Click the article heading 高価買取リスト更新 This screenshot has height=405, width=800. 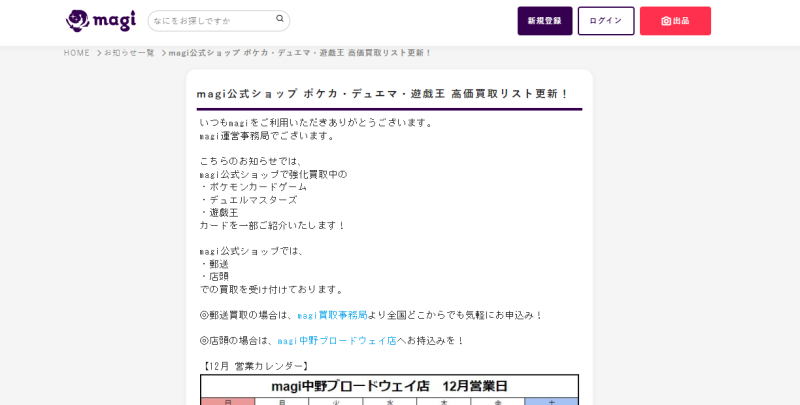[383, 94]
